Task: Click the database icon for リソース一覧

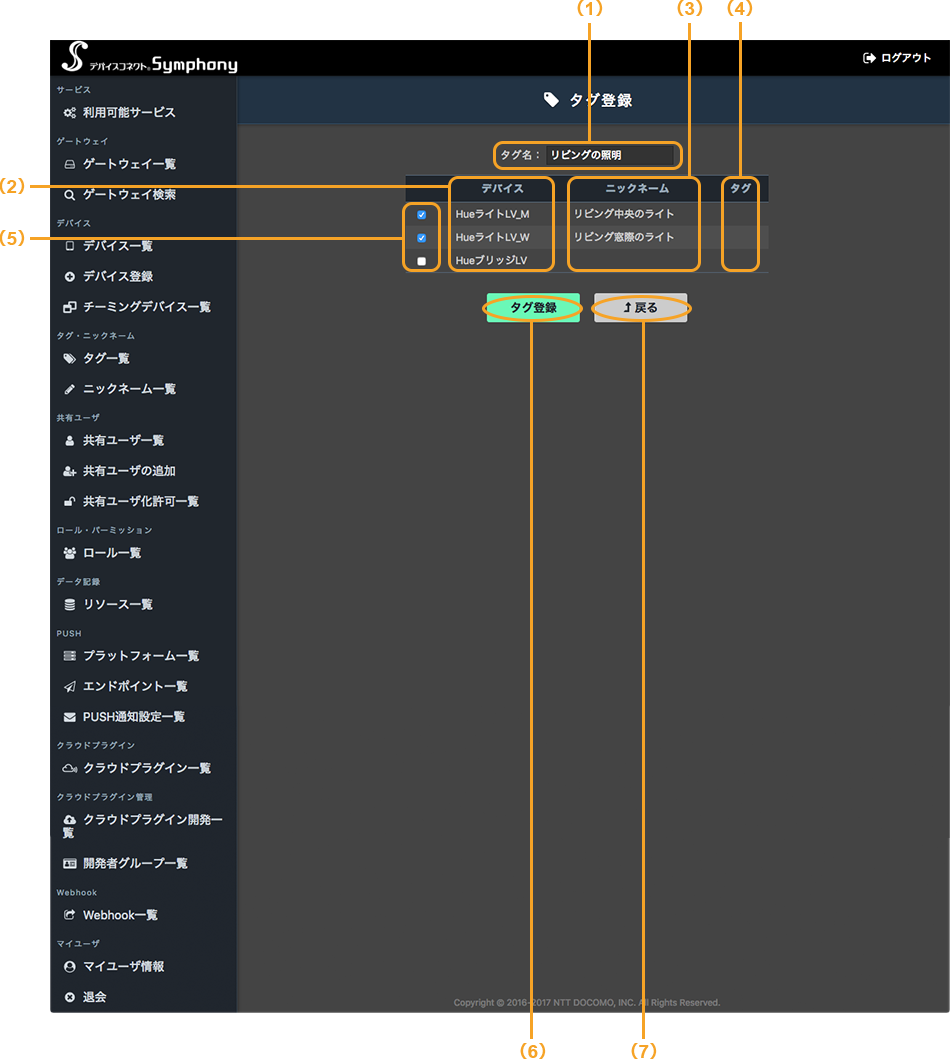Action: (x=70, y=604)
